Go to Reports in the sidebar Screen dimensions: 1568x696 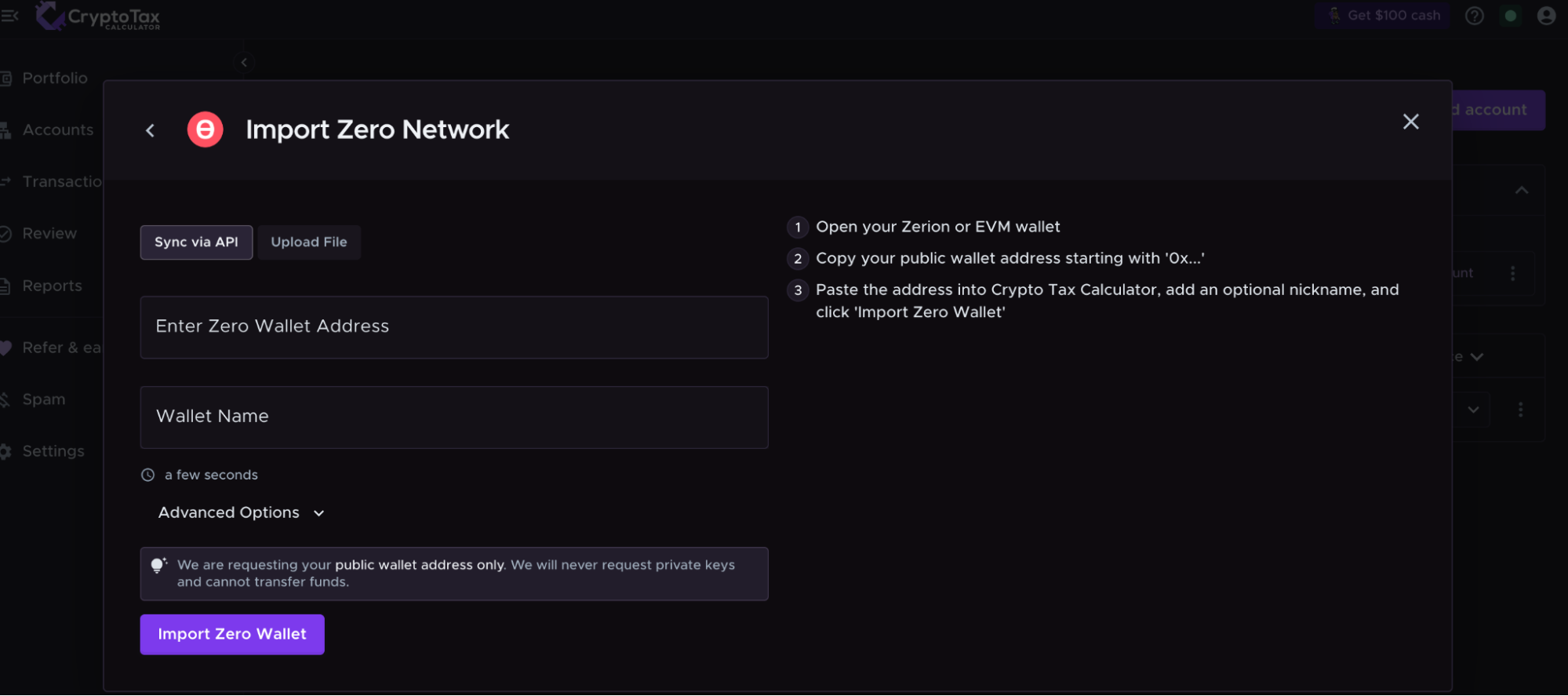[x=52, y=286]
